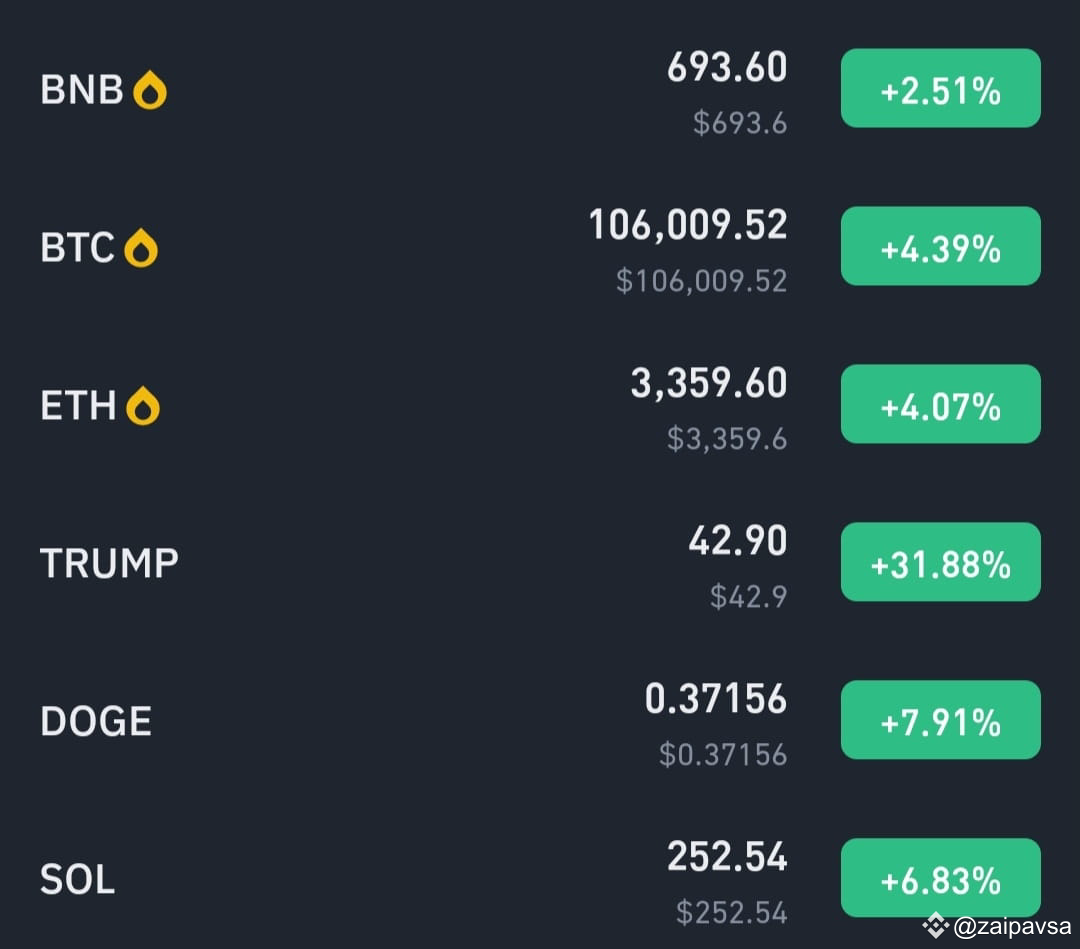Toggle the +4.07% change button

(940, 404)
